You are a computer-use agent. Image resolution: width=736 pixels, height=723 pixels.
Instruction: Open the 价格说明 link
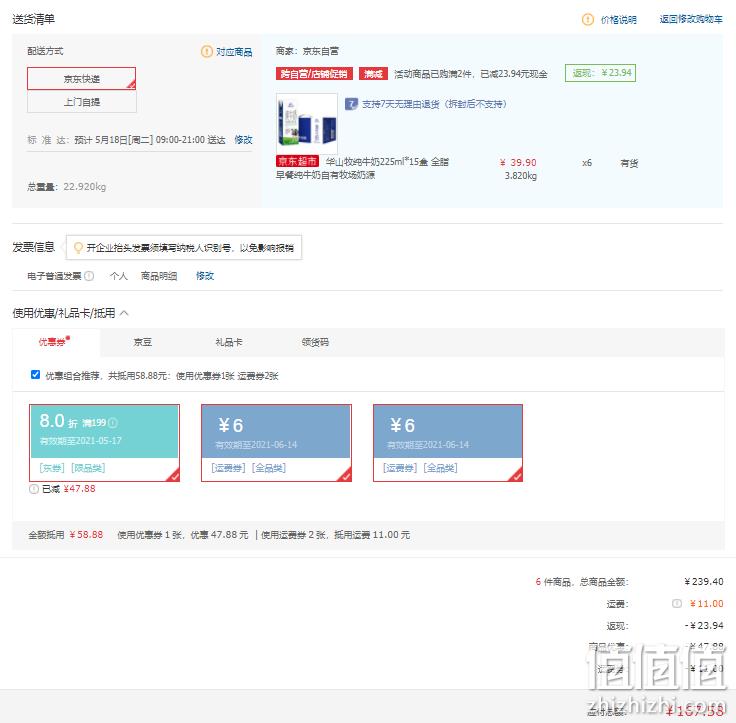click(618, 20)
